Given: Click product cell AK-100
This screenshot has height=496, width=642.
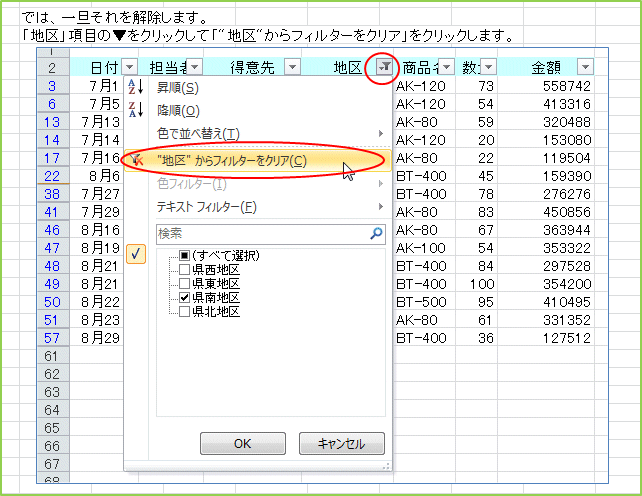Looking at the screenshot, I should pos(425,248).
